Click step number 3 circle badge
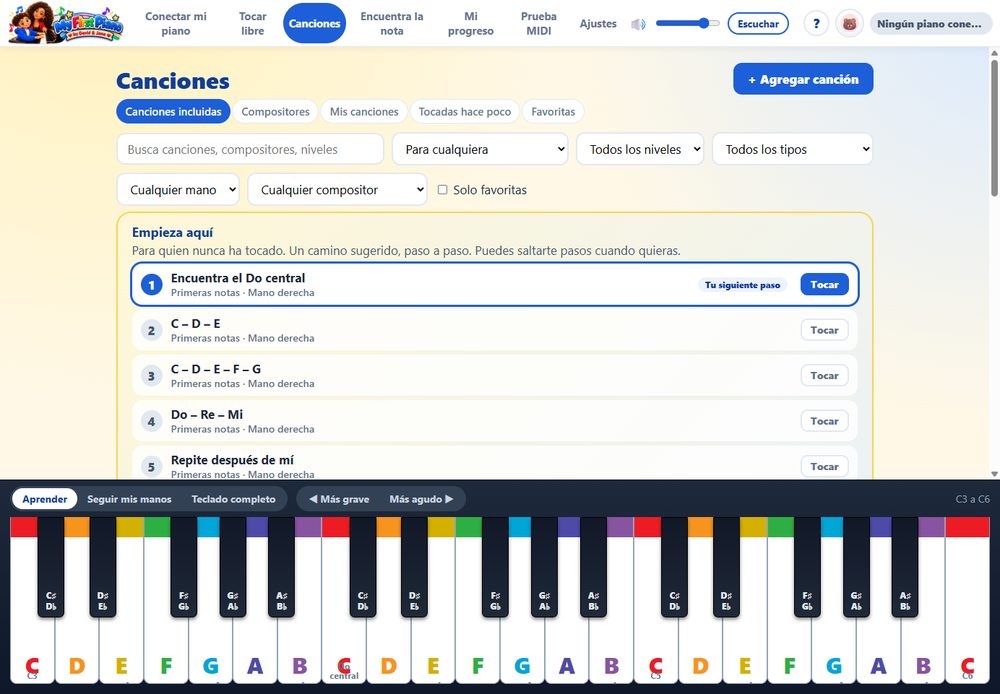This screenshot has height=694, width=1000. coord(151,376)
